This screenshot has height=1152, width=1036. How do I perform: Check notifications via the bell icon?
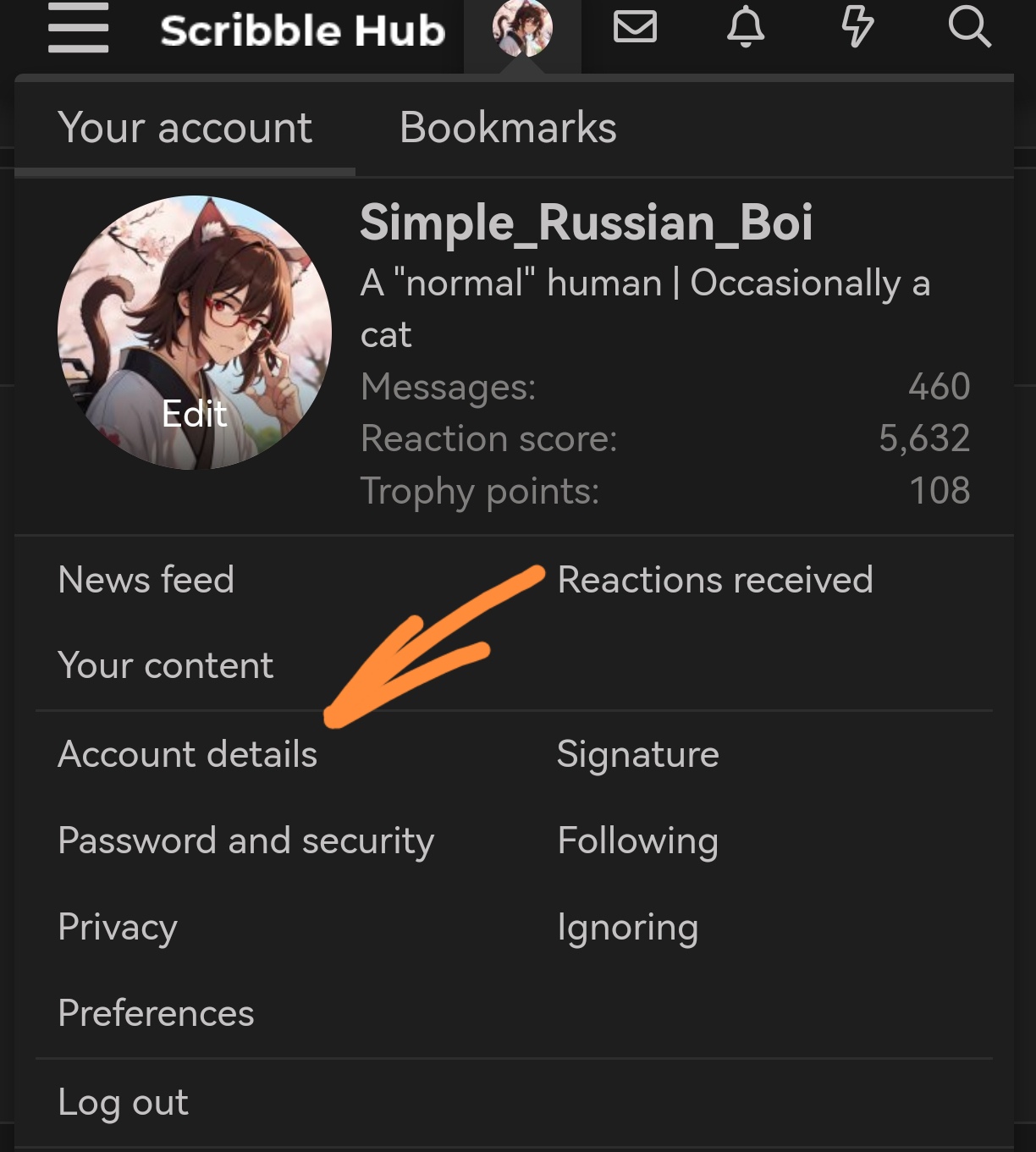(x=746, y=28)
